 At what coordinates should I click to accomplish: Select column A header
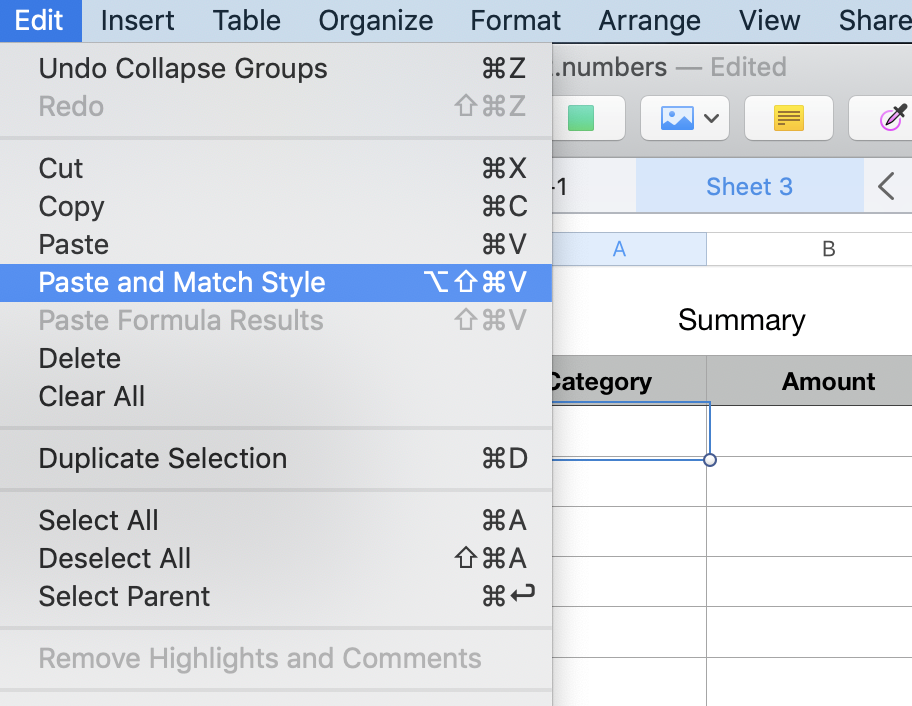click(620, 249)
